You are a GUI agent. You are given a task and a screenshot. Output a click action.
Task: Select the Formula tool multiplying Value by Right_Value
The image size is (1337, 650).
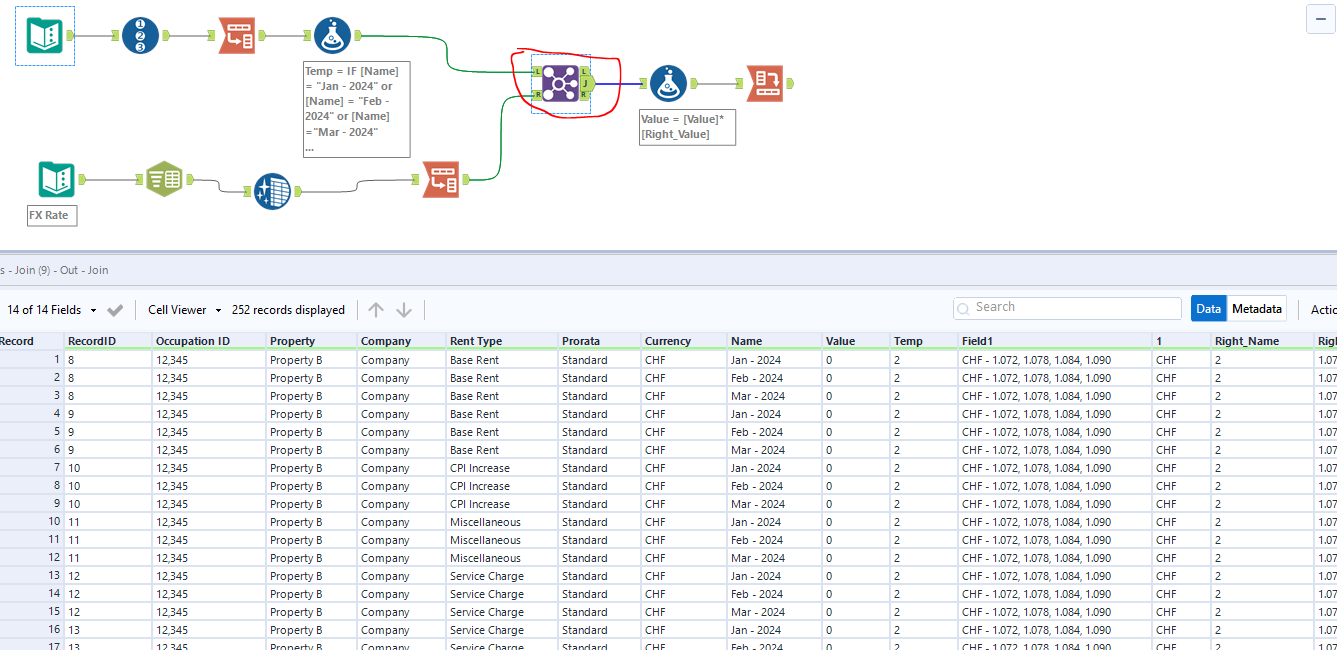tap(668, 83)
